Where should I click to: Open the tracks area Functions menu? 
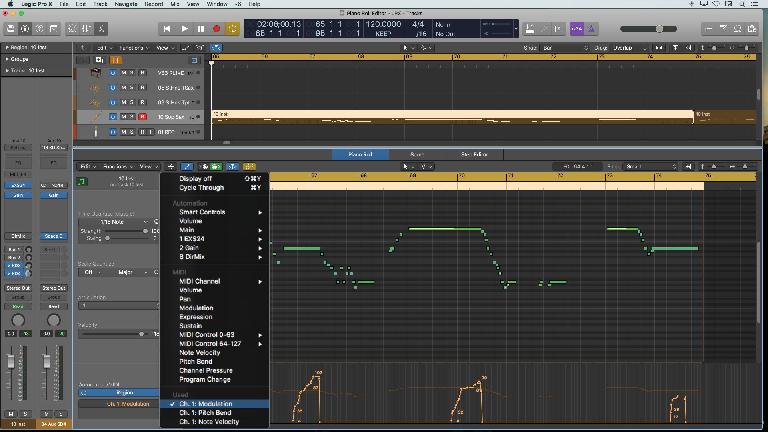[x=133, y=48]
